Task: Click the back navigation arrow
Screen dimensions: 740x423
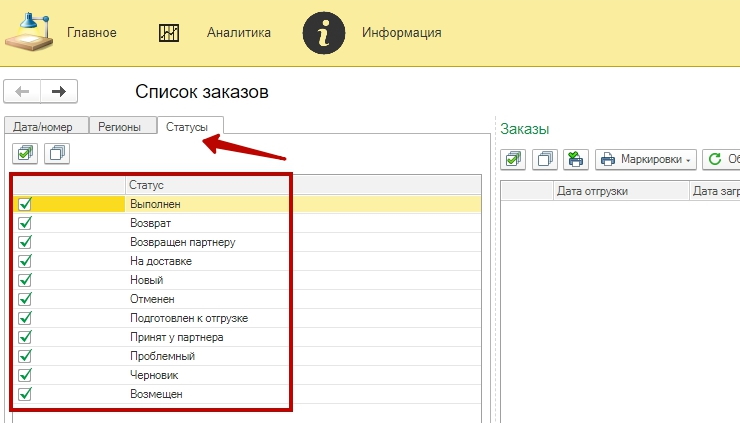Action: pos(23,92)
